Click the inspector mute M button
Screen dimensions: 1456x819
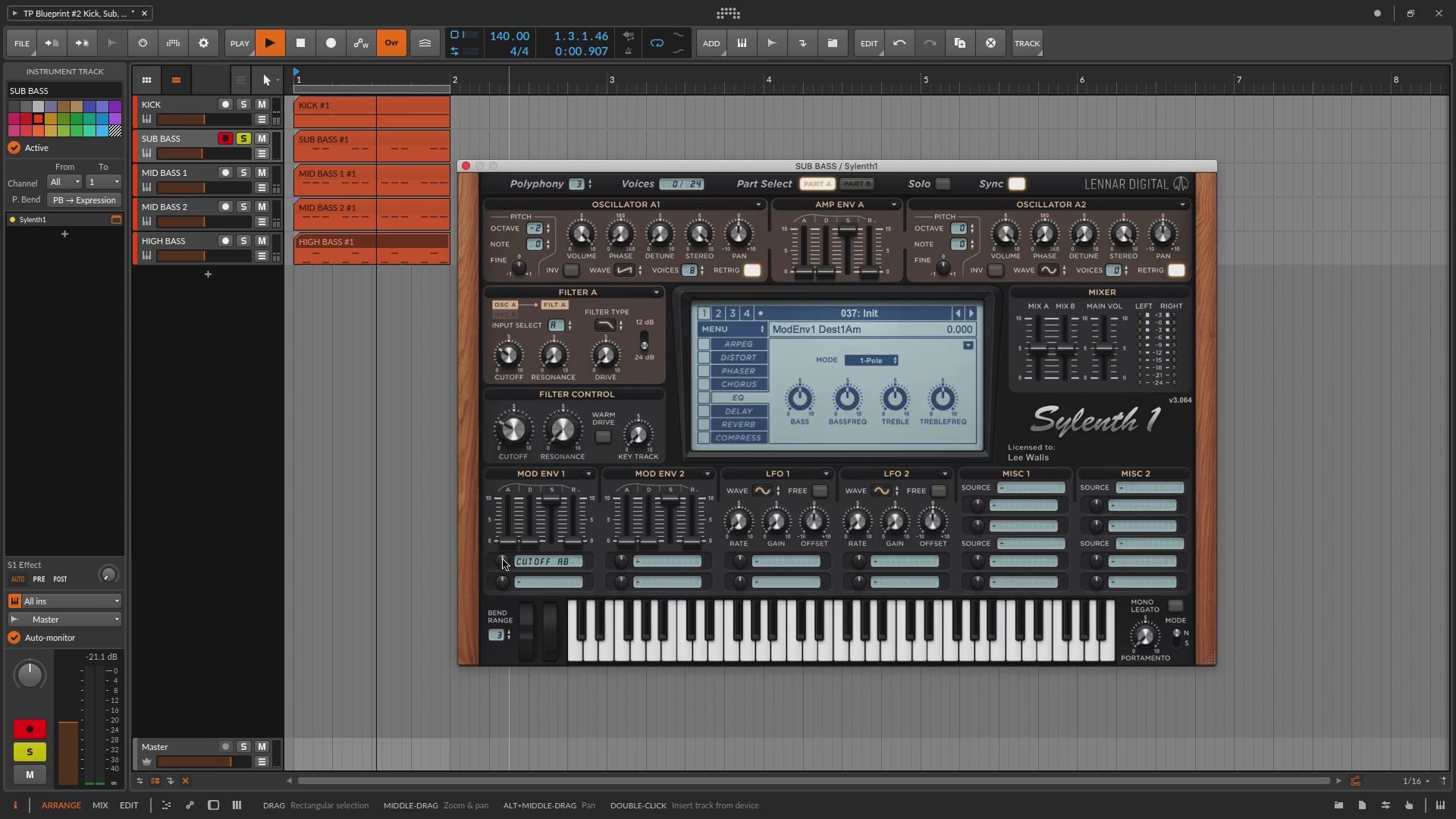coord(30,775)
